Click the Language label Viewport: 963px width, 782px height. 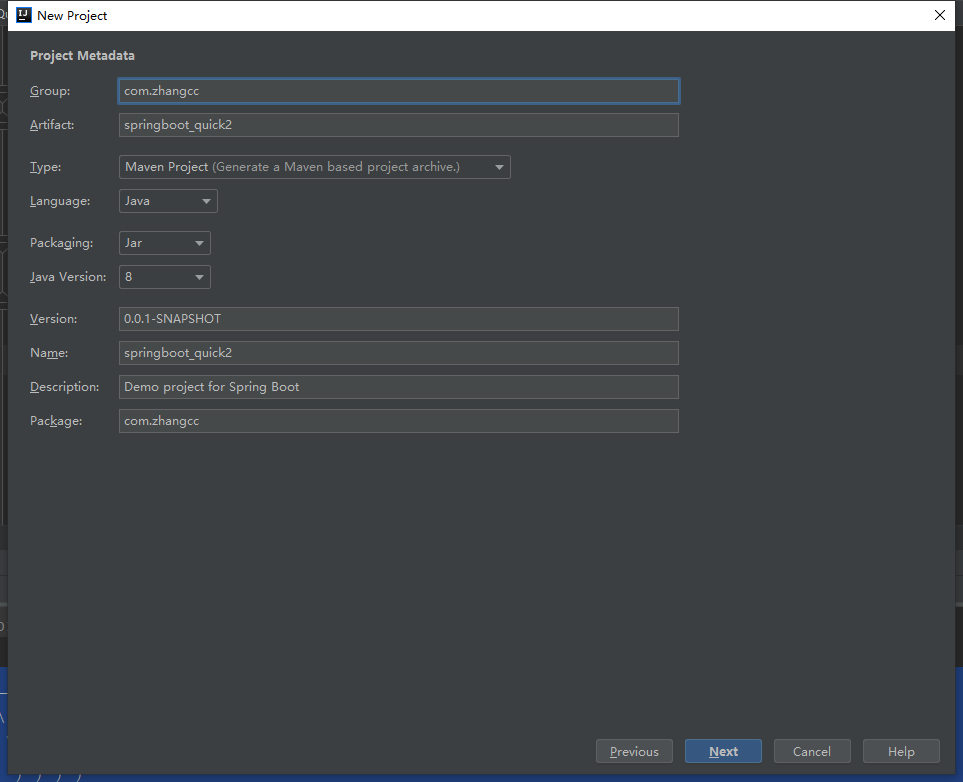60,201
